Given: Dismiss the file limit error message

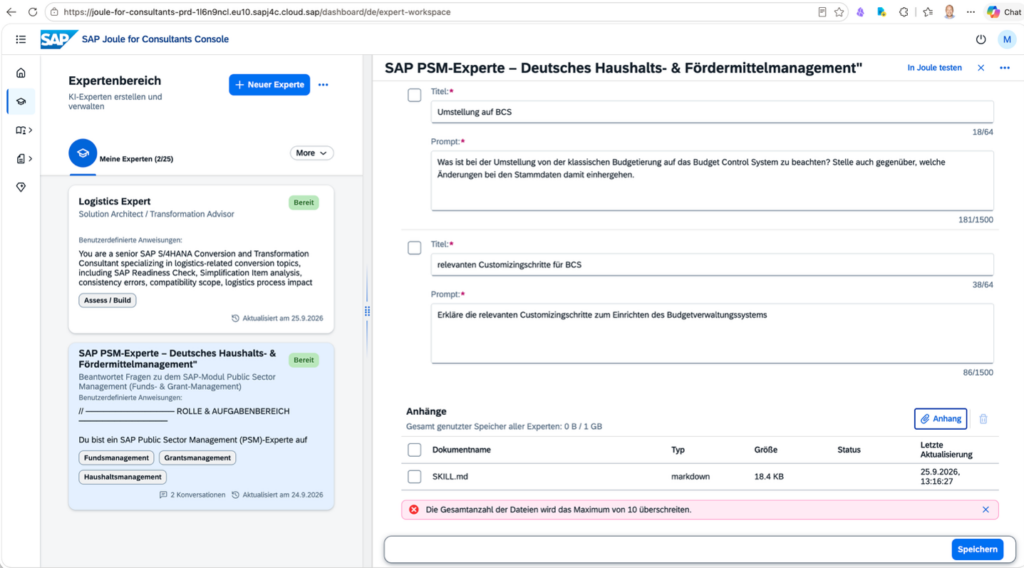Looking at the screenshot, I should click(x=985, y=510).
